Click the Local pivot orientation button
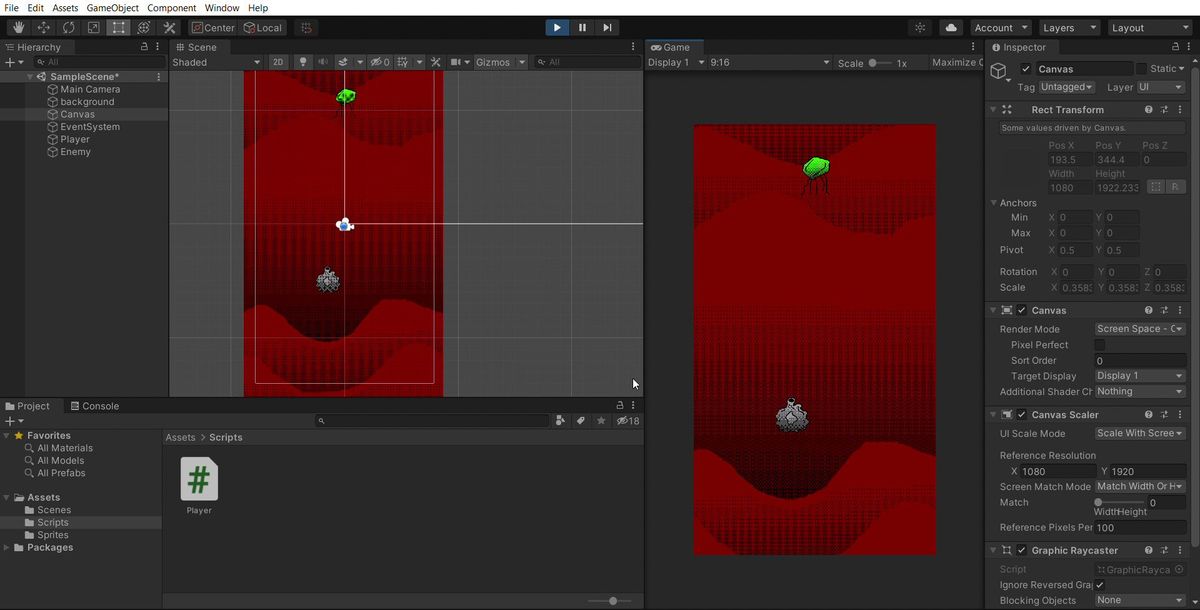The image size is (1200, 610). point(264,27)
